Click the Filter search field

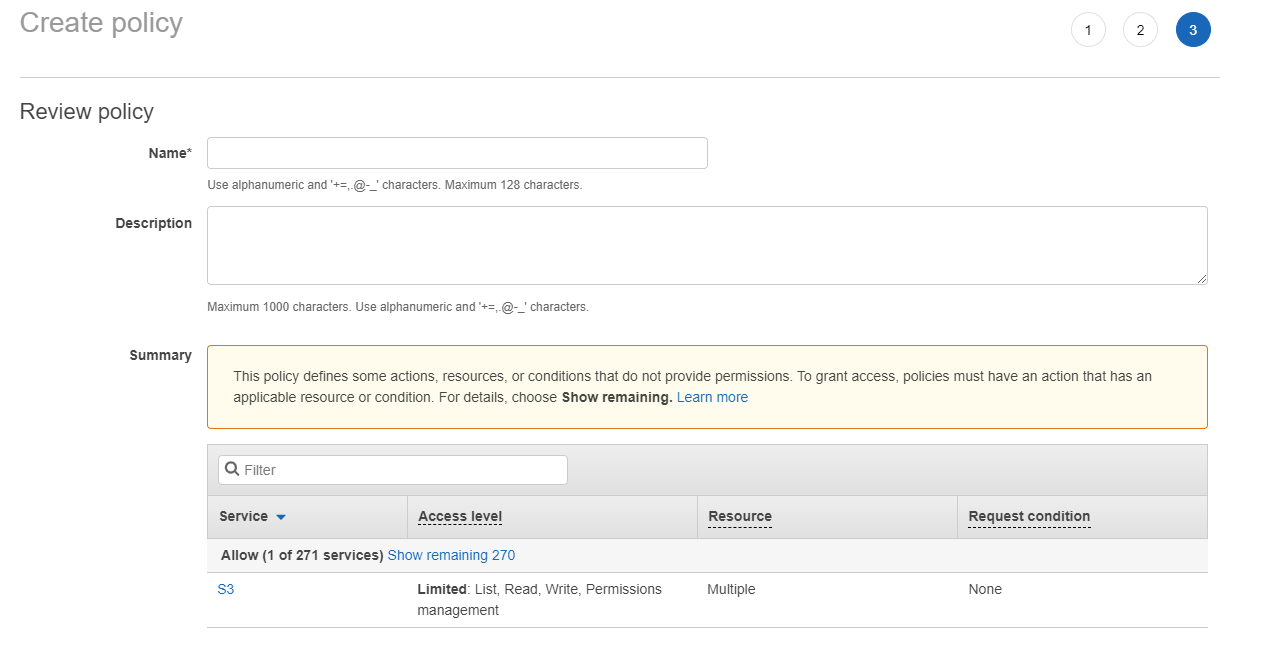pos(400,470)
